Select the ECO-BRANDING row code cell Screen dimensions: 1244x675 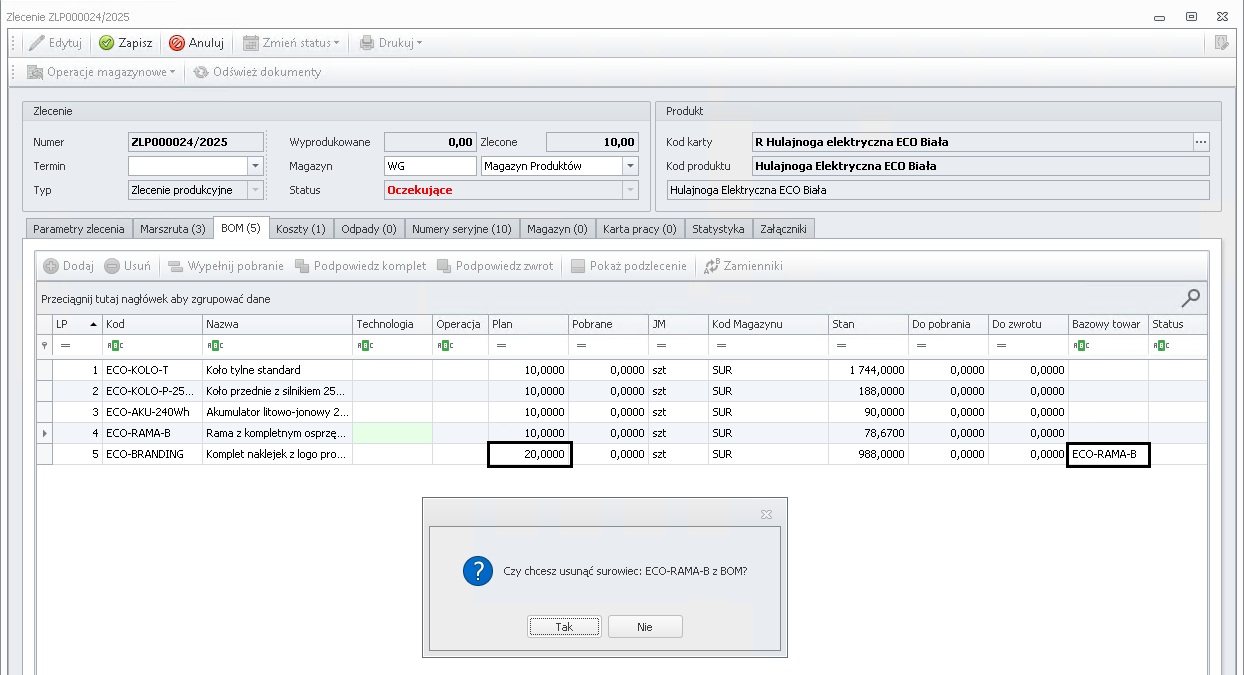tap(152, 454)
